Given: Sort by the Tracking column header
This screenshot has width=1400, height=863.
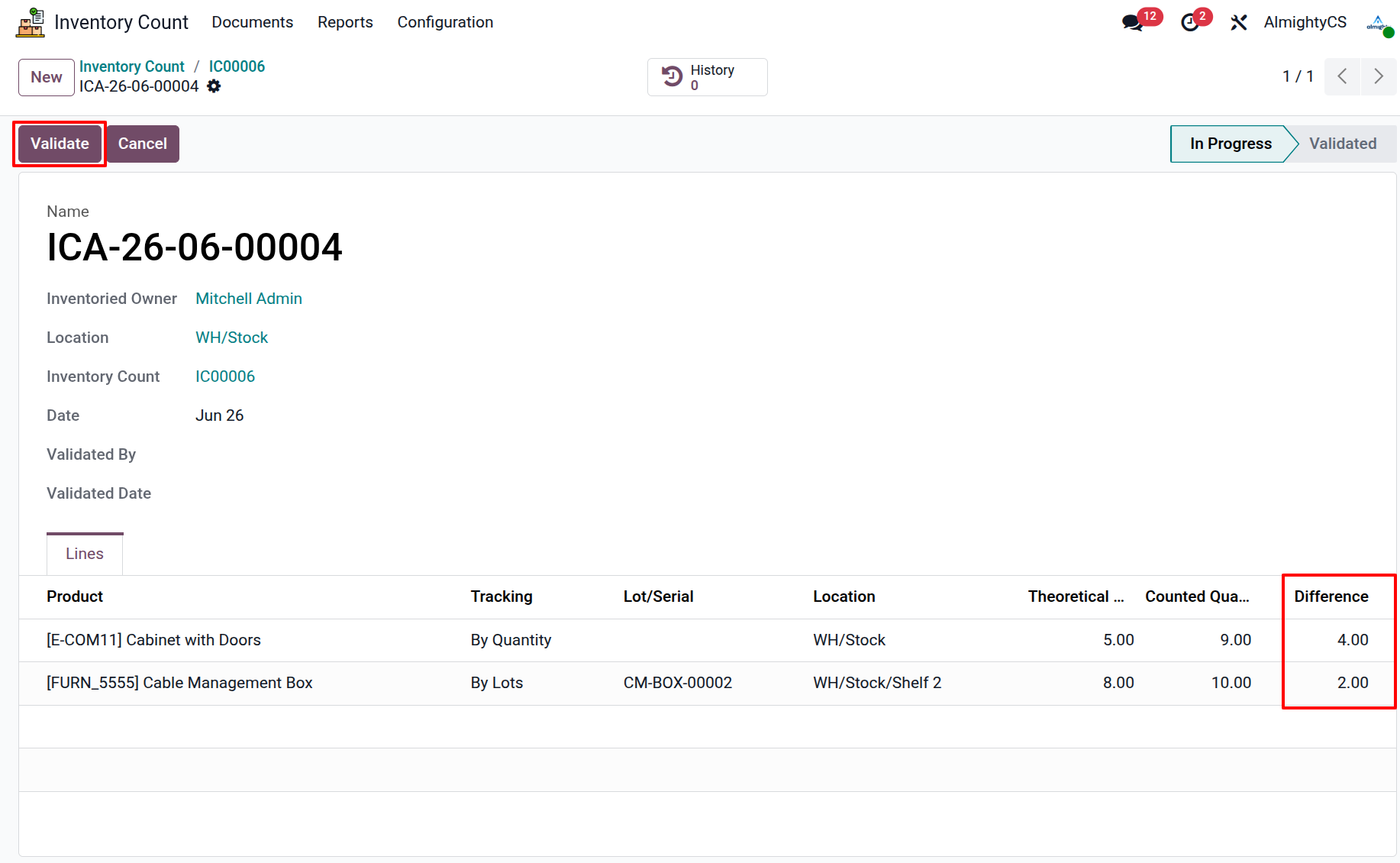Looking at the screenshot, I should tap(502, 596).
